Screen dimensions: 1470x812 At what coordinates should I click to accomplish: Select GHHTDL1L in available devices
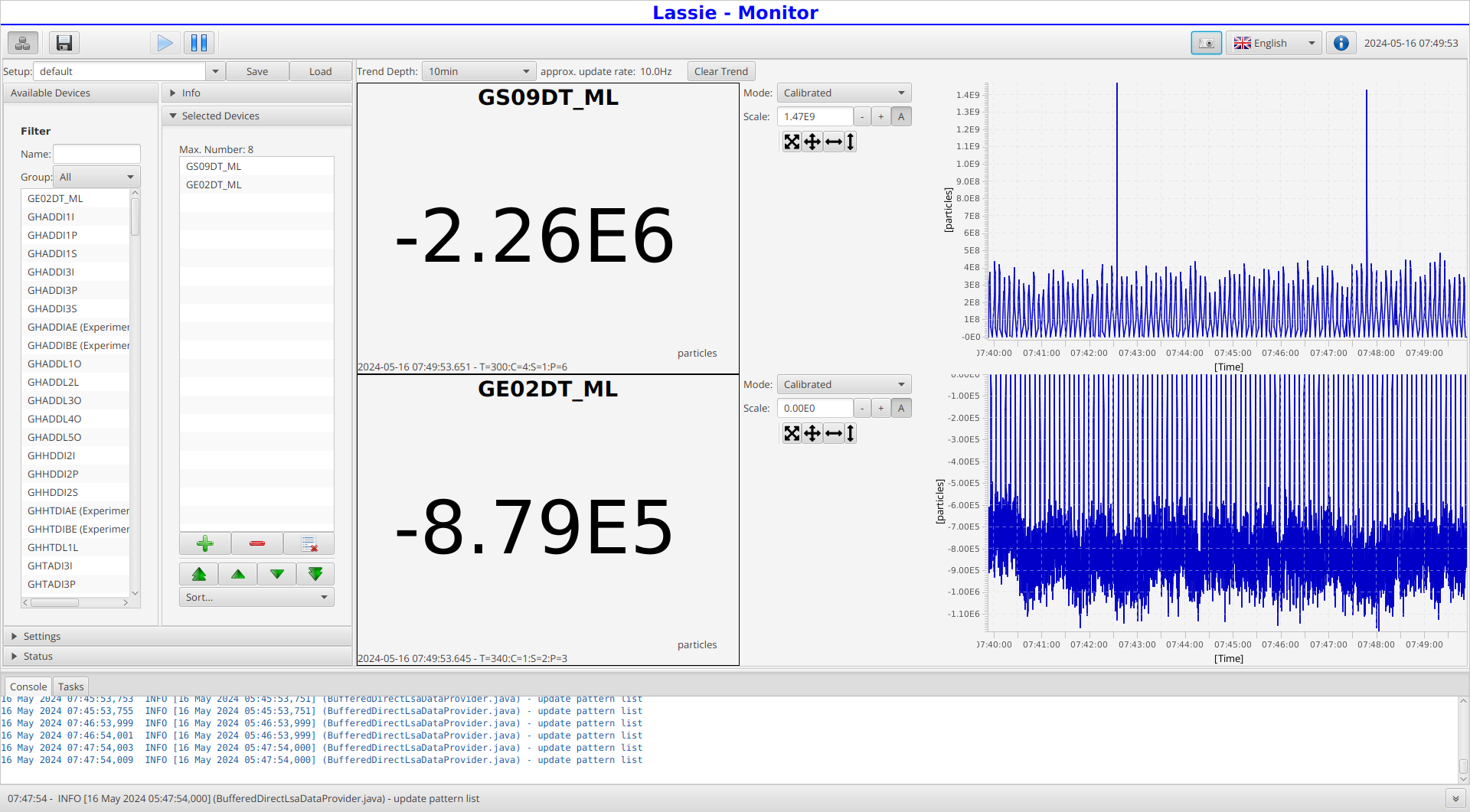(x=76, y=547)
